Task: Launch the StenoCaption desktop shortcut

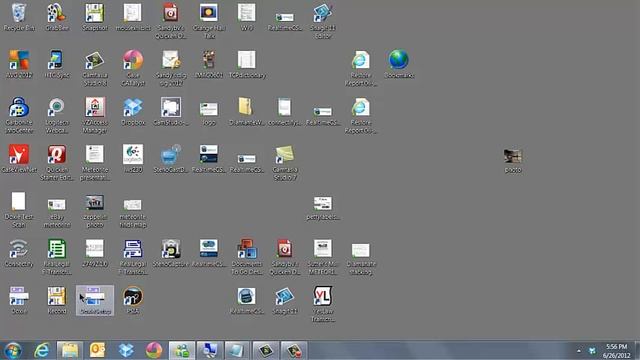Action: coord(171,253)
